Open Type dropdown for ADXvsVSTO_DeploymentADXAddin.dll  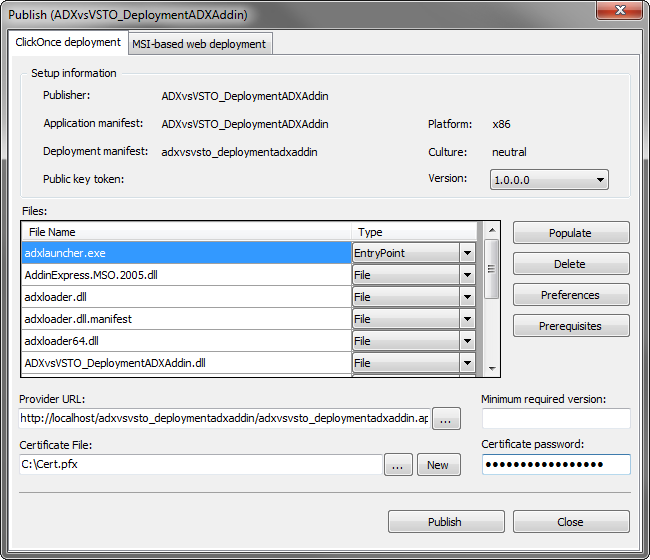[467, 363]
